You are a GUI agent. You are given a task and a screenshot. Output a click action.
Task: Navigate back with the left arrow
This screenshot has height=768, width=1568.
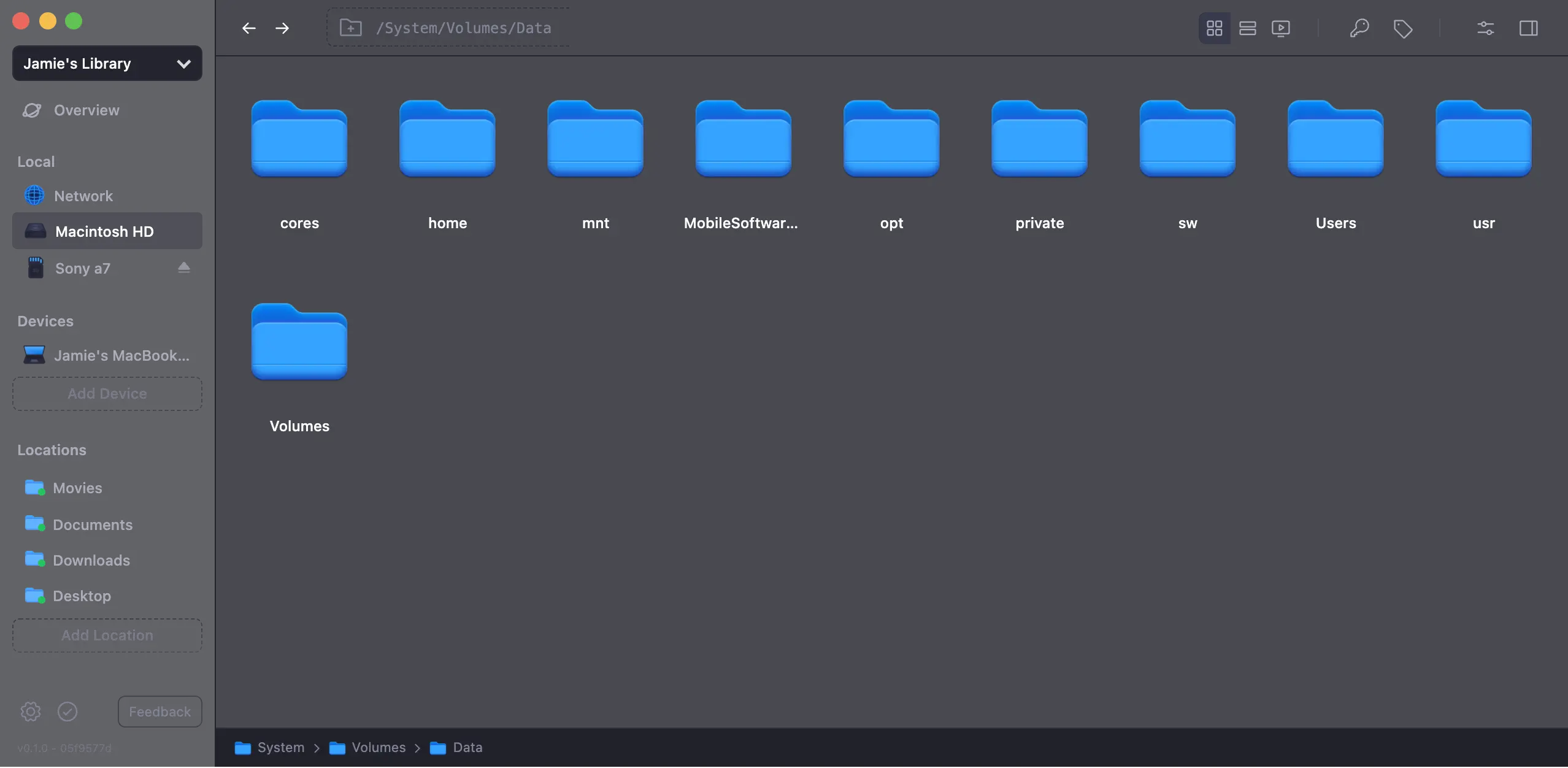[248, 28]
